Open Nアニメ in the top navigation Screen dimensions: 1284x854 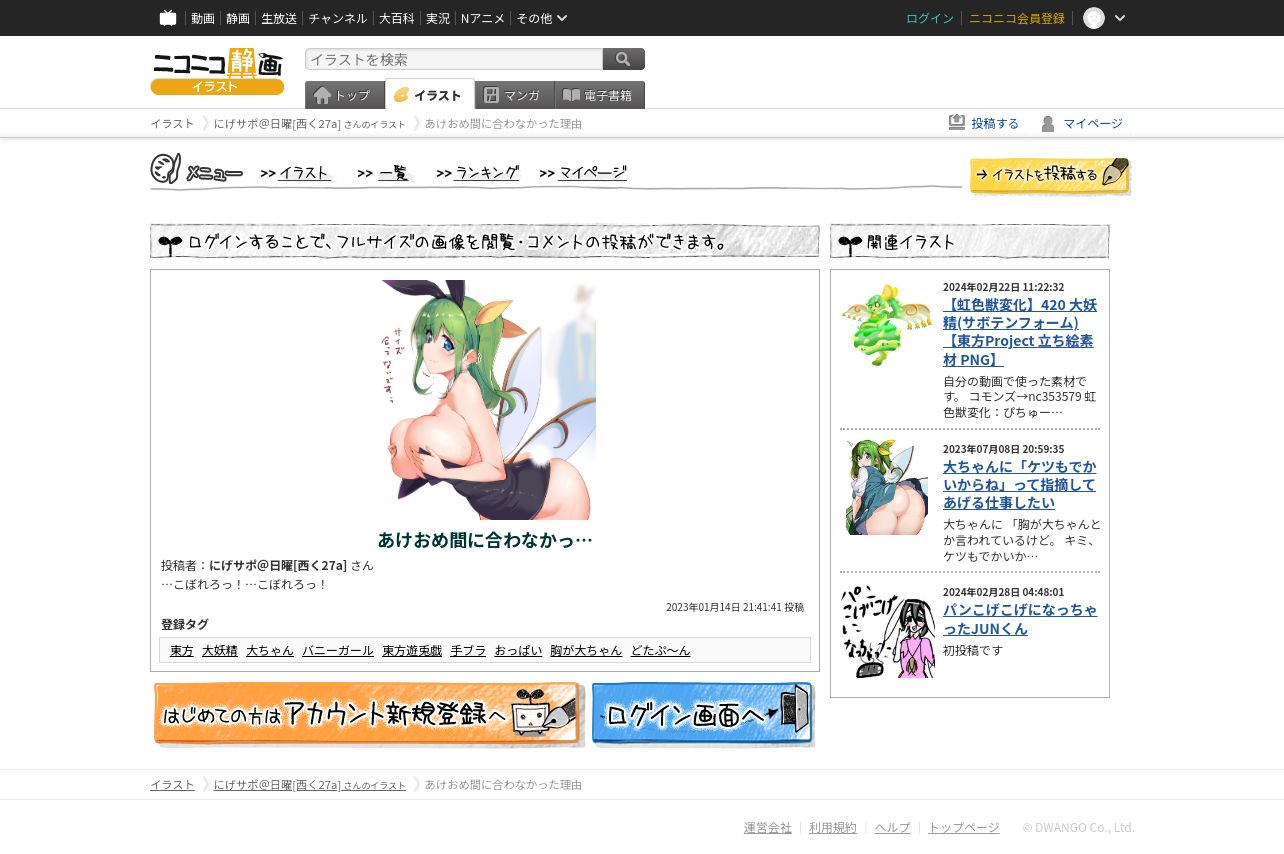[483, 18]
